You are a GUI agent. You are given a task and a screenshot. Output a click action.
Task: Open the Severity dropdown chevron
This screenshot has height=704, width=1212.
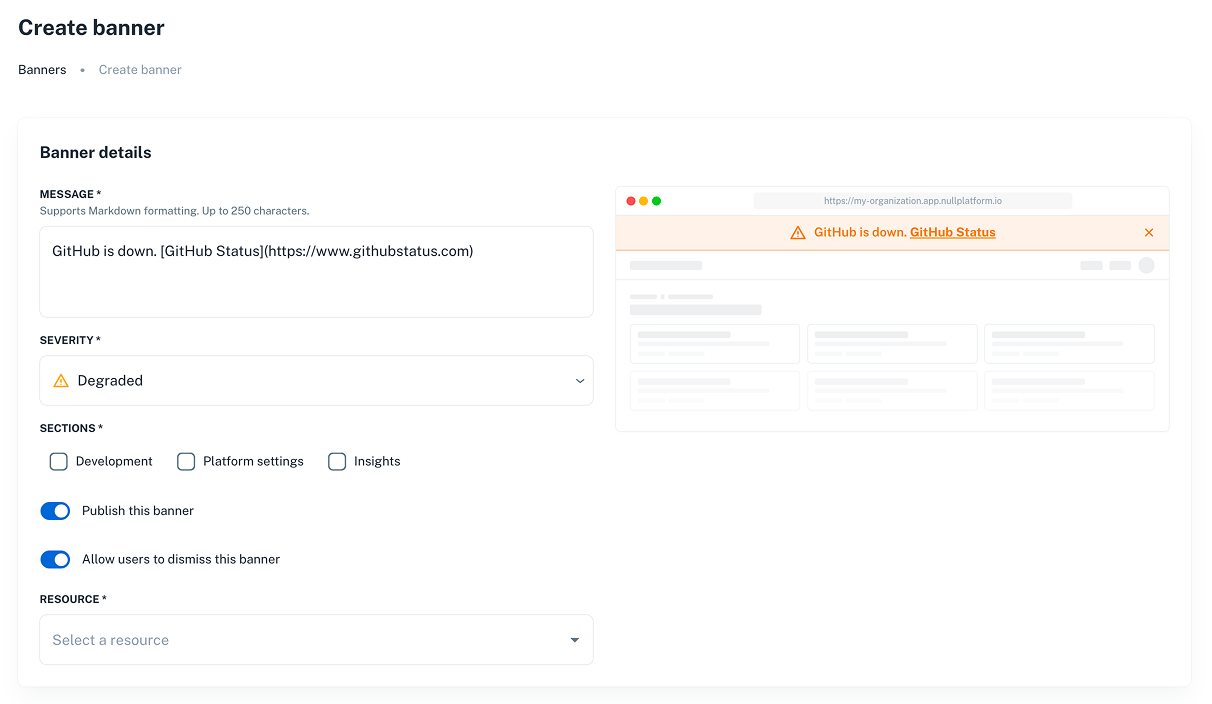pyautogui.click(x=580, y=381)
